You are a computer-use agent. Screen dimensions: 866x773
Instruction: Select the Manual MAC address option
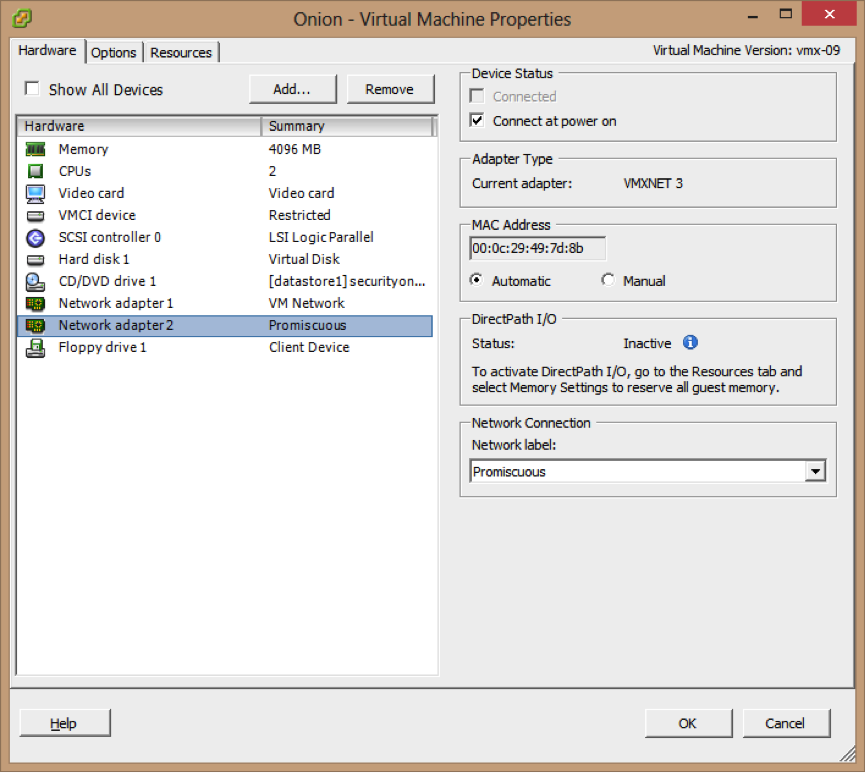[608, 280]
